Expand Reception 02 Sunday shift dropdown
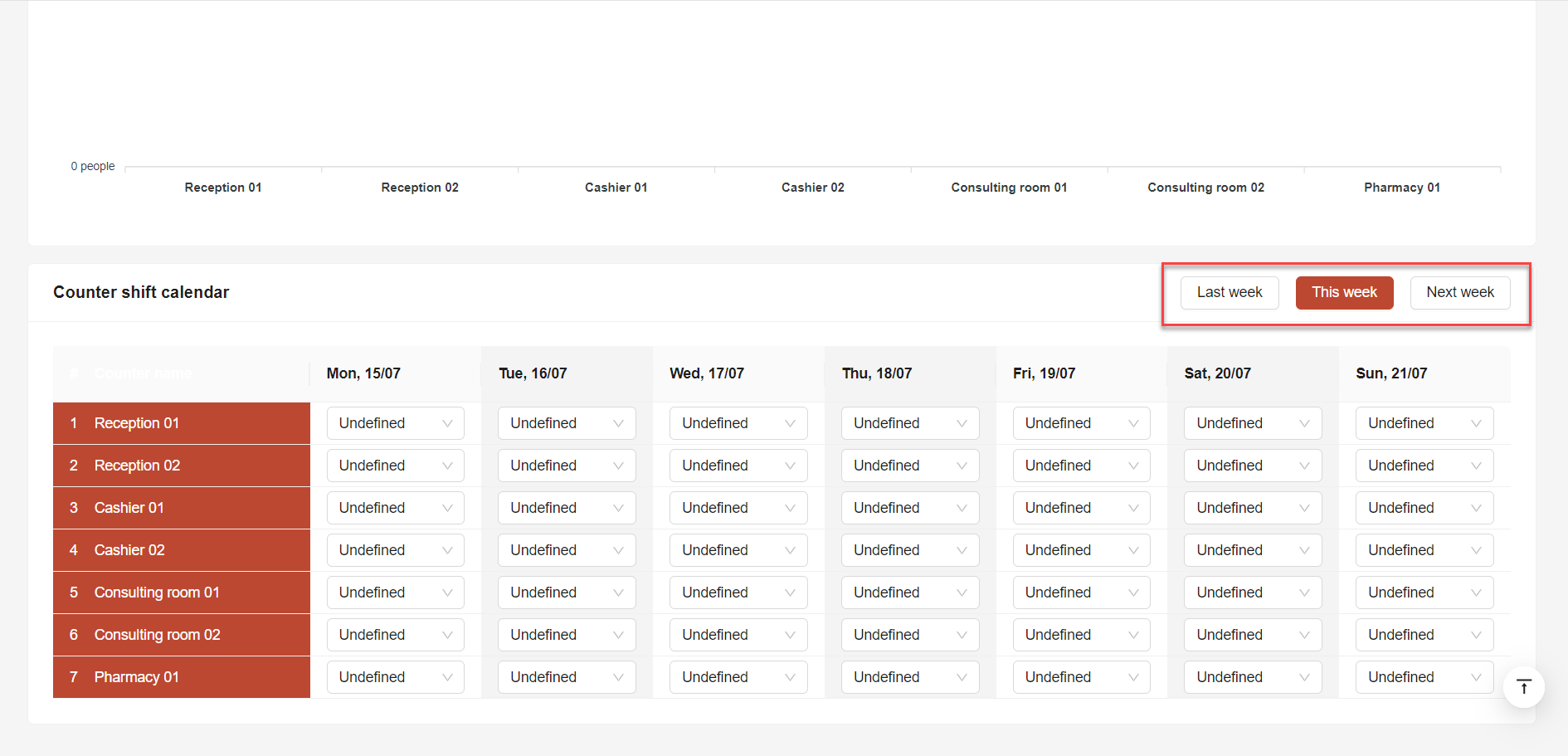 click(x=1424, y=466)
